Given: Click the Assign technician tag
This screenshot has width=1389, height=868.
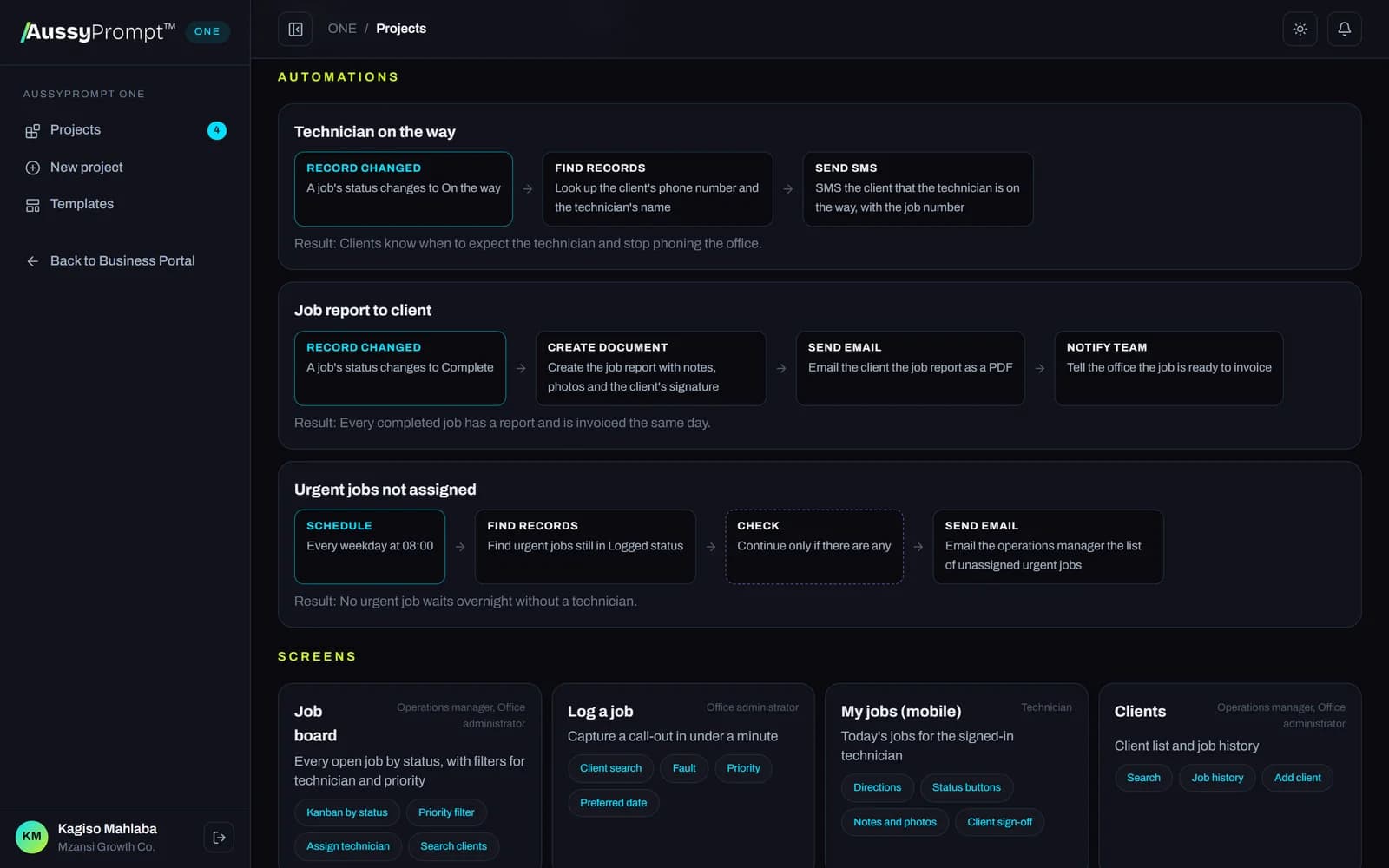Looking at the screenshot, I should pos(348,846).
